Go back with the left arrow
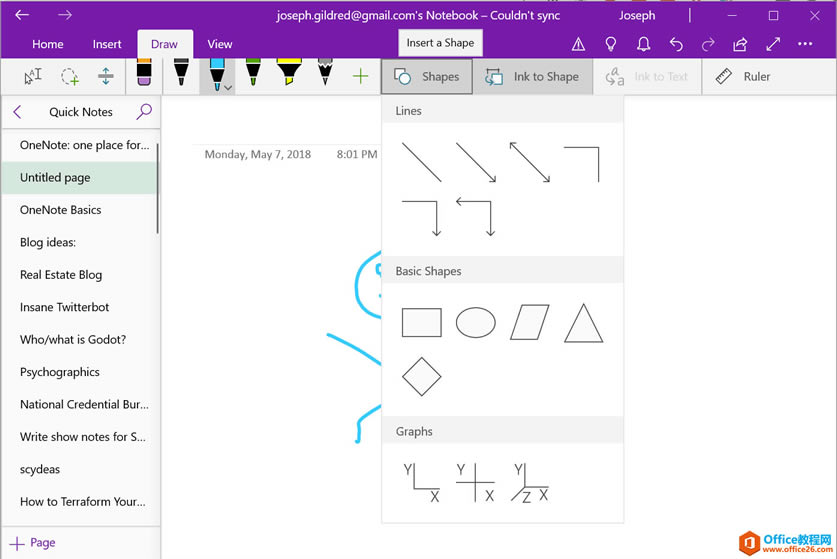 tap(22, 15)
